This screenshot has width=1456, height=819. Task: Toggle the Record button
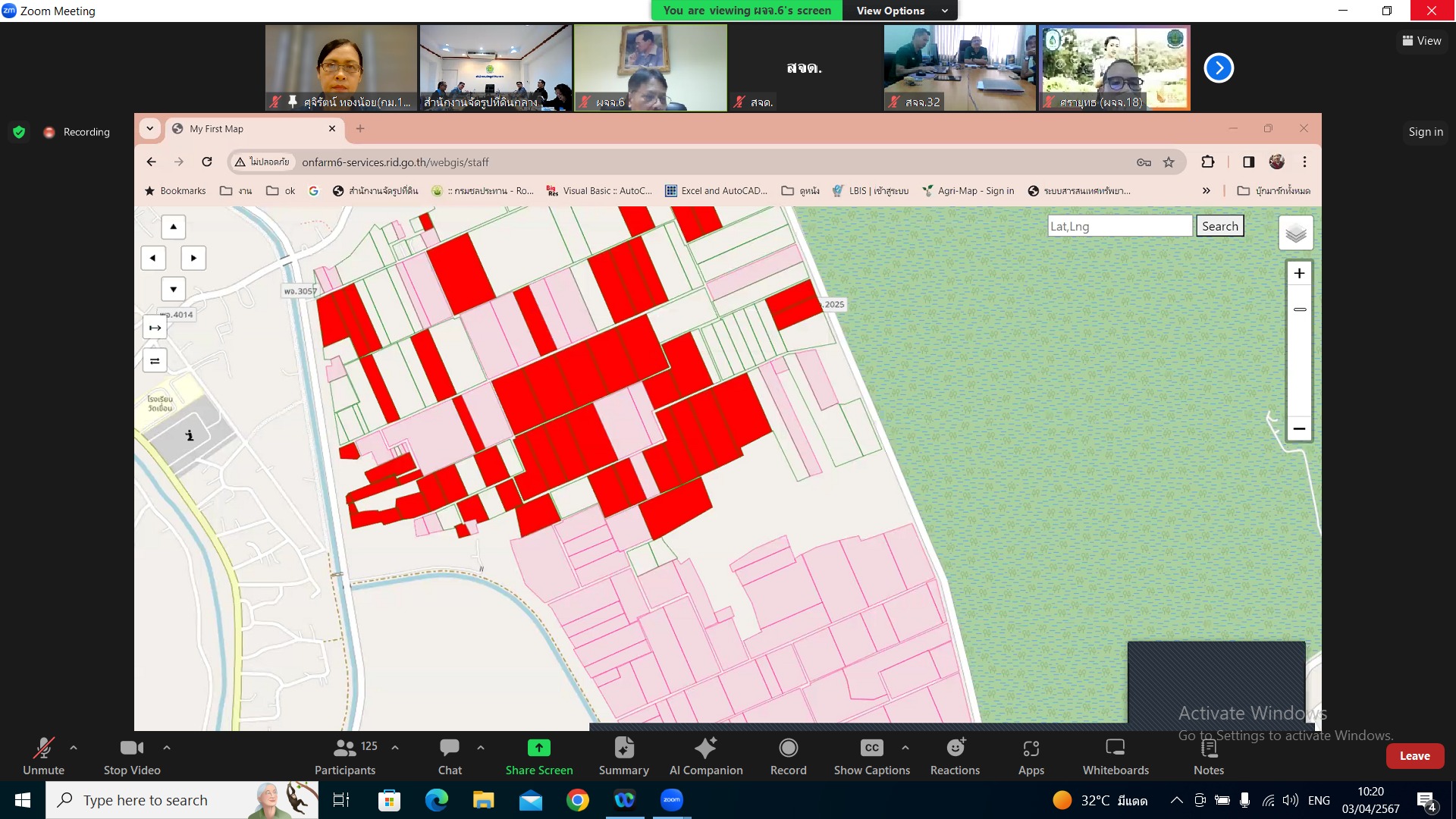[x=789, y=756]
